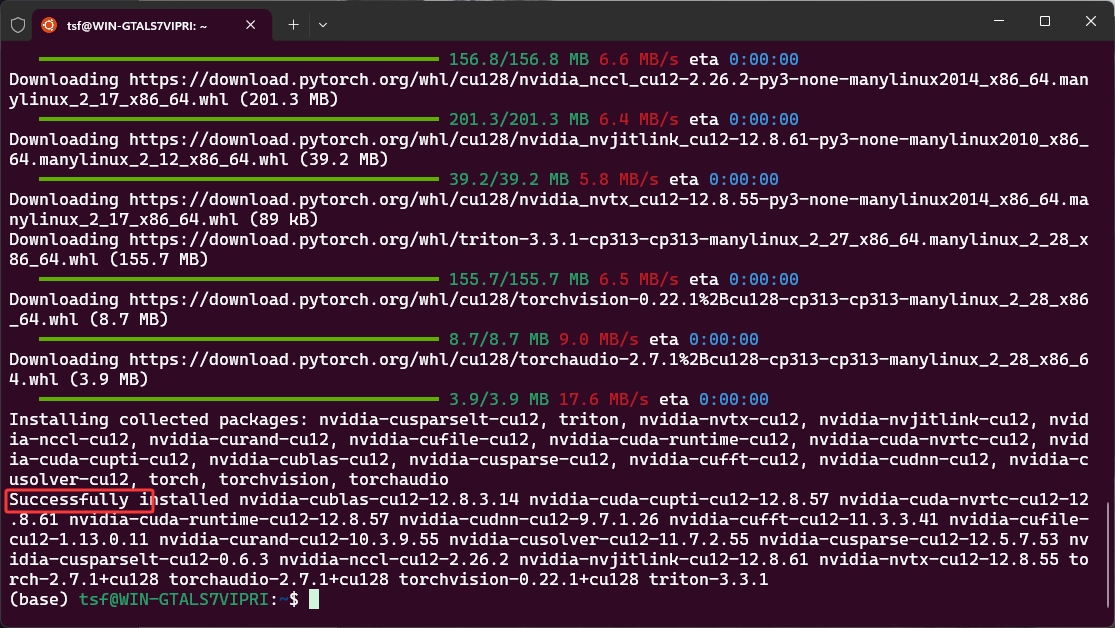Open a new terminal tab with plus button
This screenshot has width=1115, height=628.
[x=293, y=25]
